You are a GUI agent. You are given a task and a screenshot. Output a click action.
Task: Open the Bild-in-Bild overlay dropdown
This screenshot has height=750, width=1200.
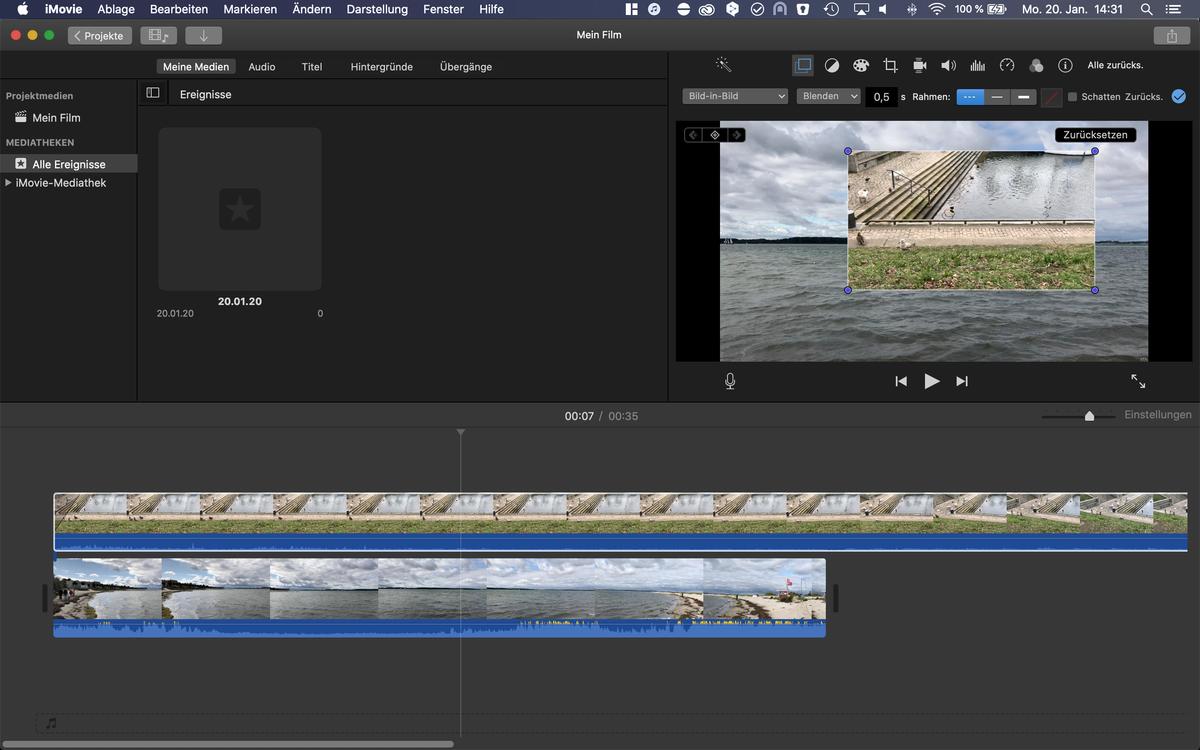coord(736,96)
